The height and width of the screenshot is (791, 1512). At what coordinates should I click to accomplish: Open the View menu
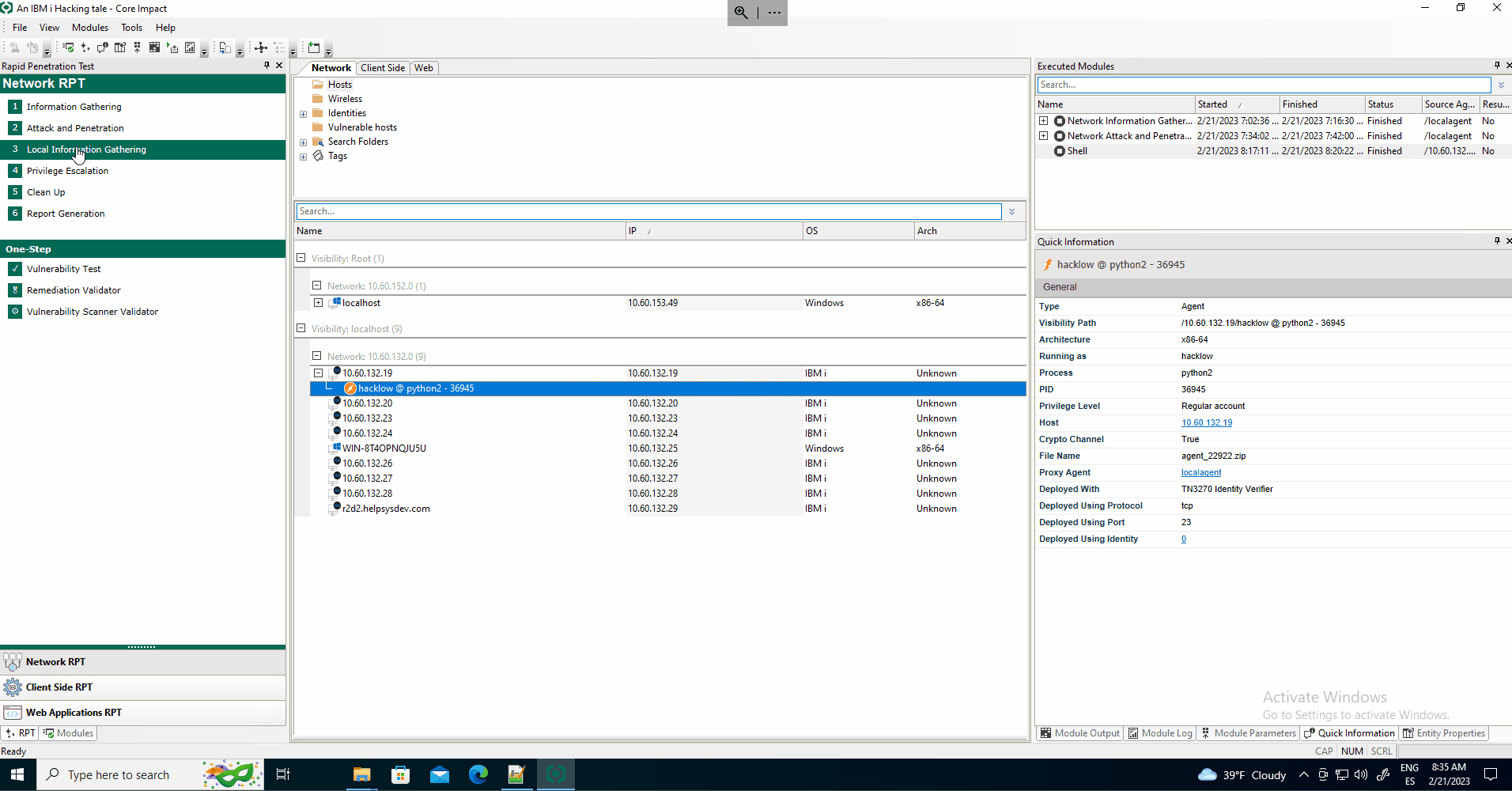(49, 28)
